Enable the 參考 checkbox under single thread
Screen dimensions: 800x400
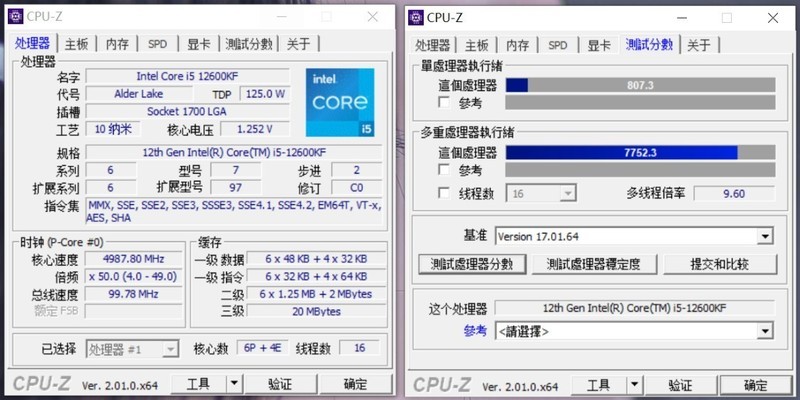click(444, 102)
